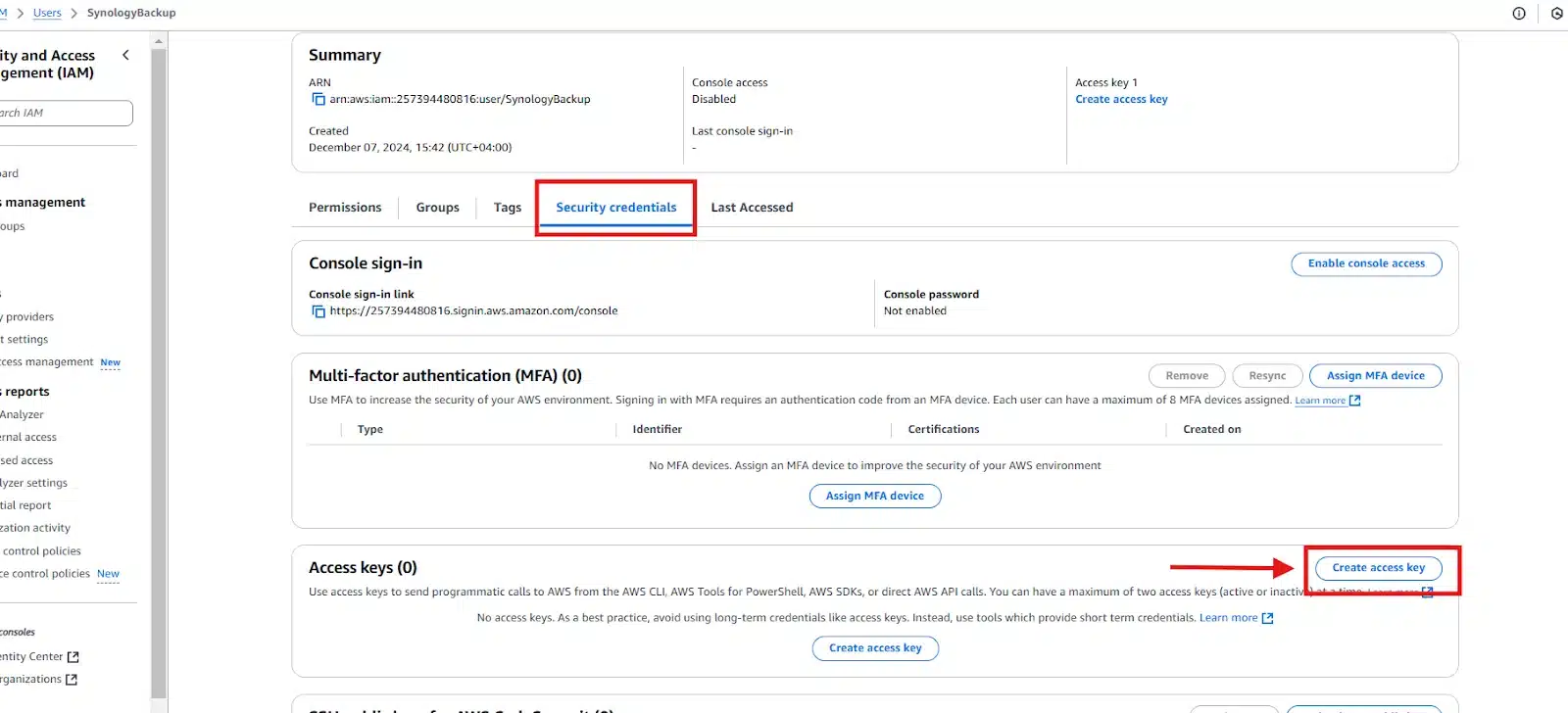
Task: Click the SynologyBackup breadcrumb text
Action: pyautogui.click(x=131, y=13)
